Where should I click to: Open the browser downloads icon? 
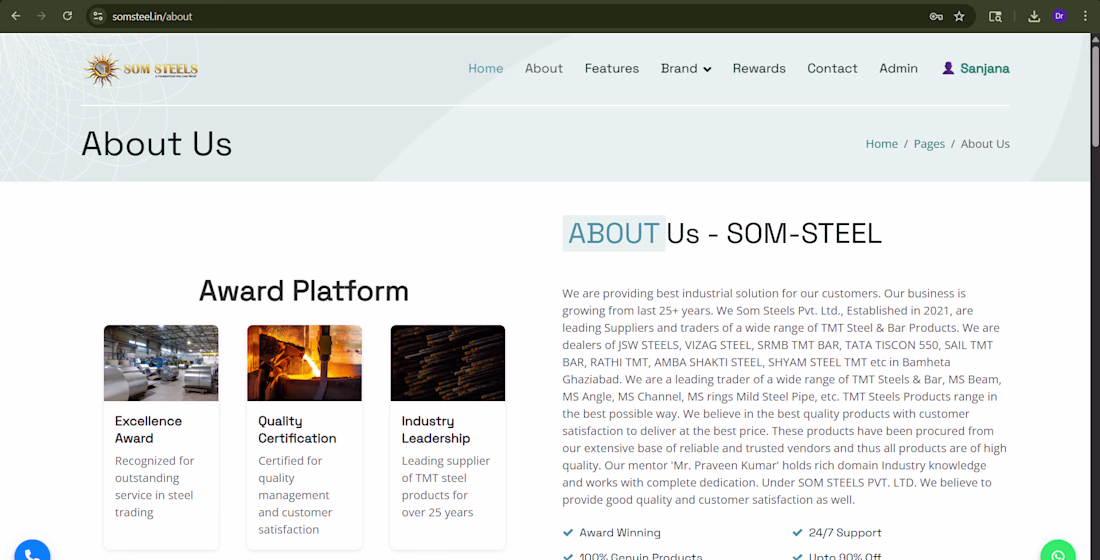pyautogui.click(x=1033, y=16)
